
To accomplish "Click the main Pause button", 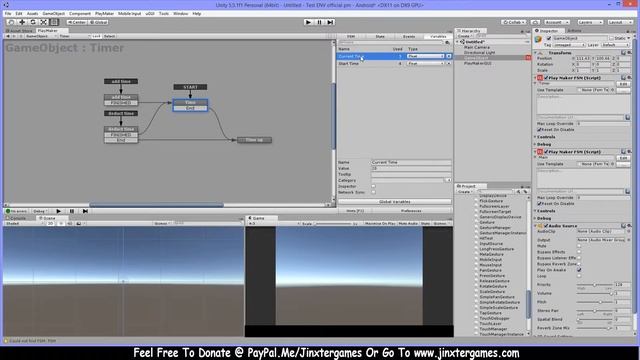I will click(x=319, y=22).
